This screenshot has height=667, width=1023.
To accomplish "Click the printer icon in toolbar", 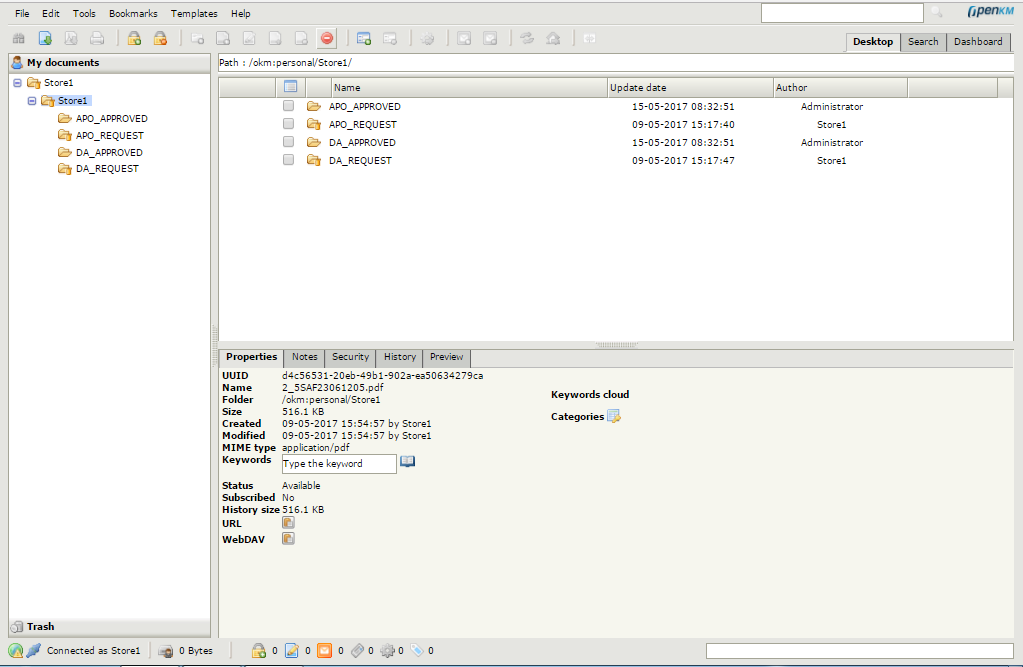I will (97, 39).
